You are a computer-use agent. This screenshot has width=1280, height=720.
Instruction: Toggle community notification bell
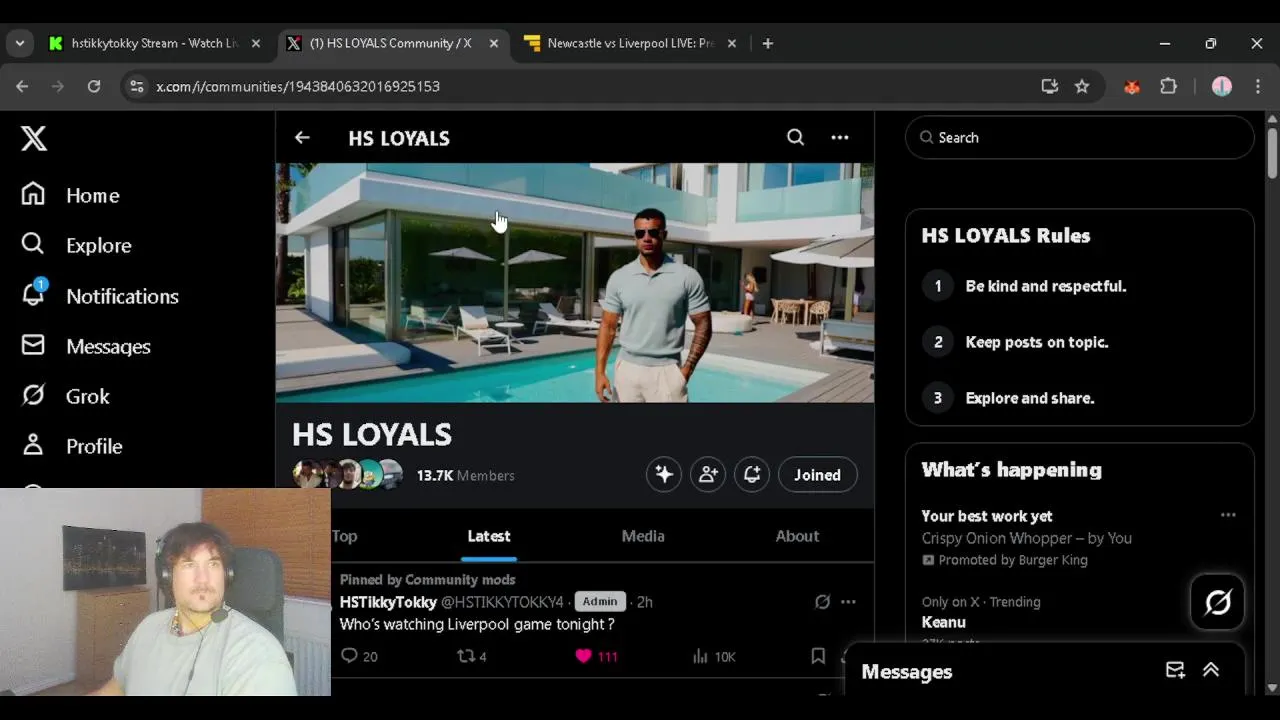(x=752, y=475)
